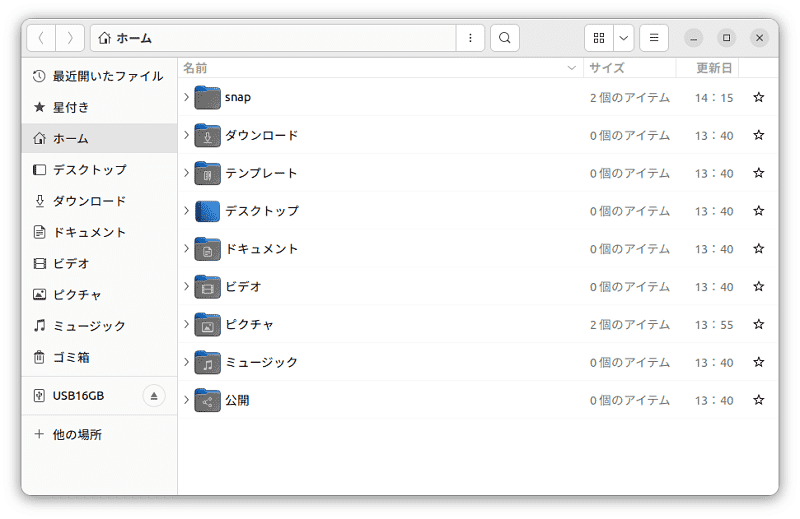Expand the デスクトップ folder row

(186, 210)
